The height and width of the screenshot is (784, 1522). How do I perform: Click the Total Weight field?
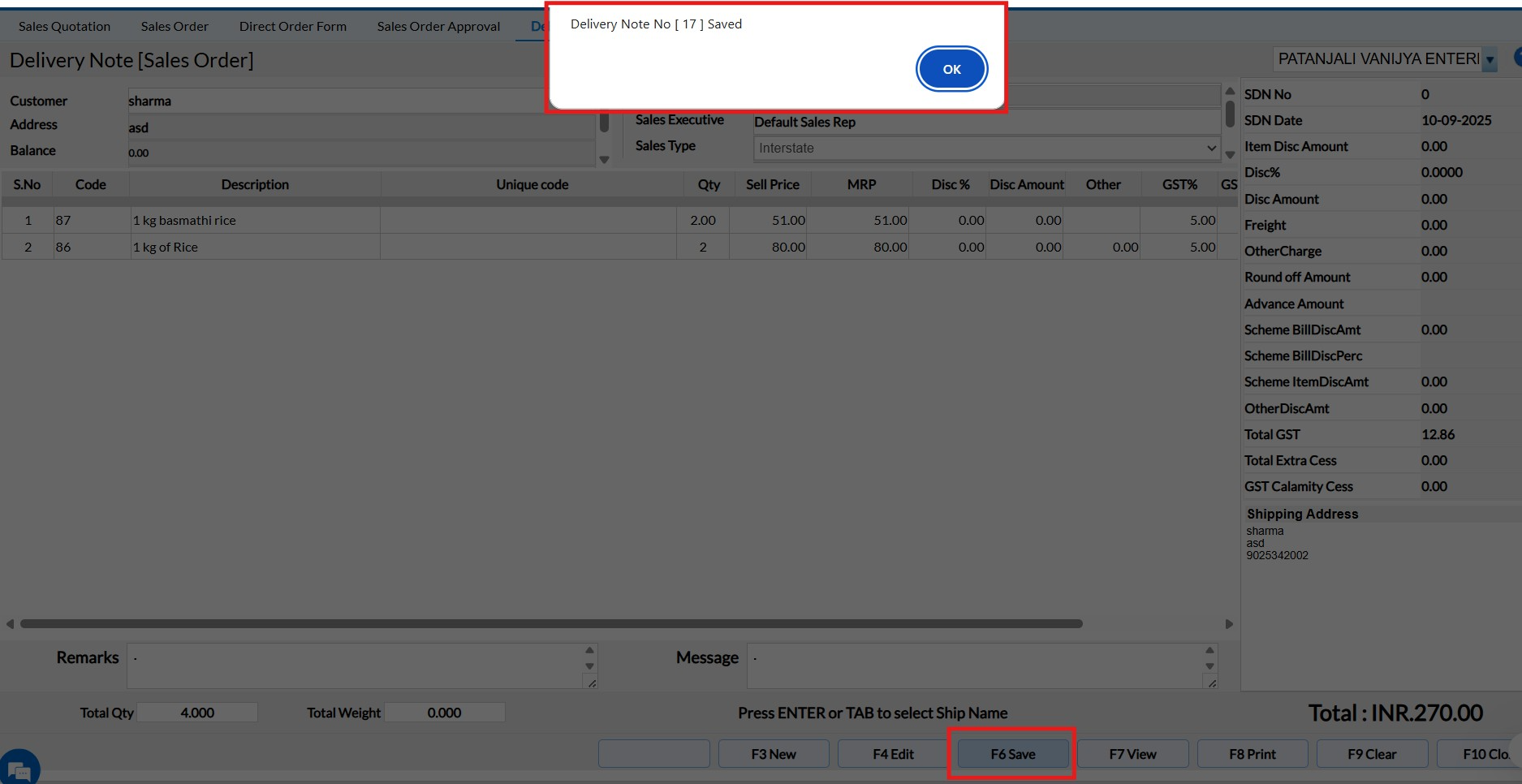tap(445, 713)
